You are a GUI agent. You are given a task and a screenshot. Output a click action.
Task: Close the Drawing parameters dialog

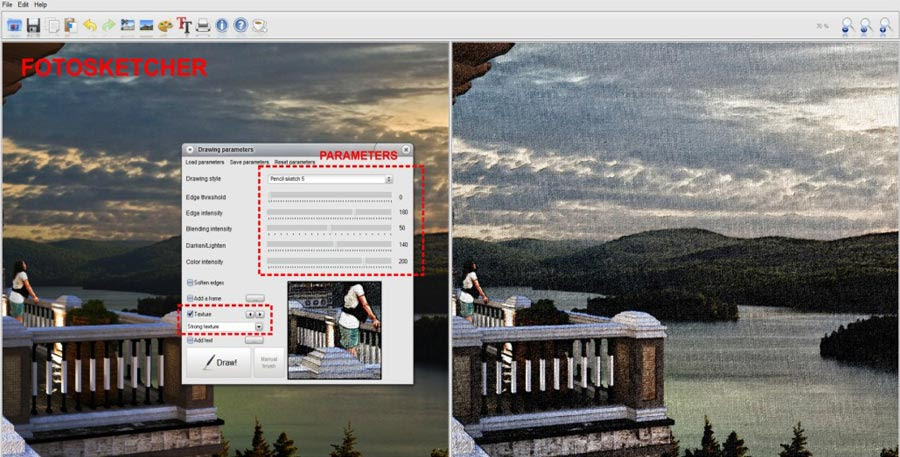406,149
